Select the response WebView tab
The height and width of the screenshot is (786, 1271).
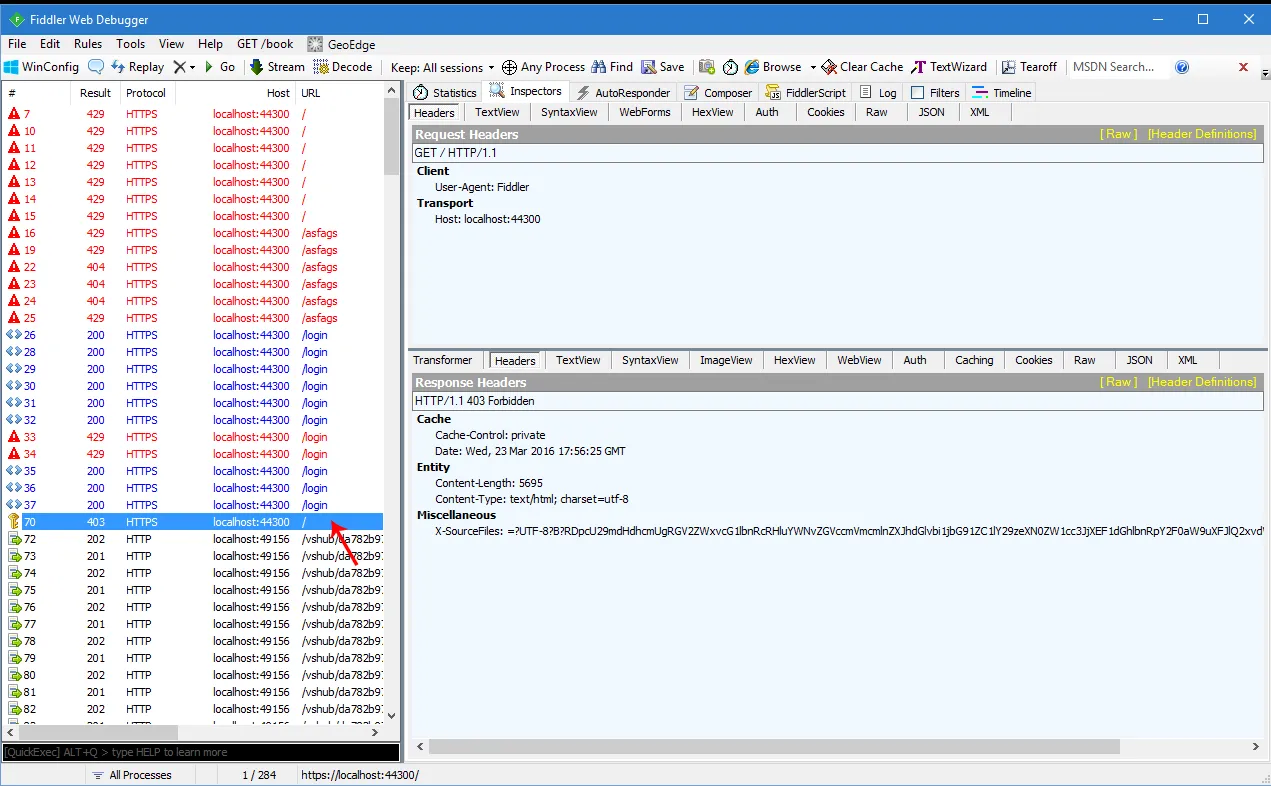click(859, 361)
